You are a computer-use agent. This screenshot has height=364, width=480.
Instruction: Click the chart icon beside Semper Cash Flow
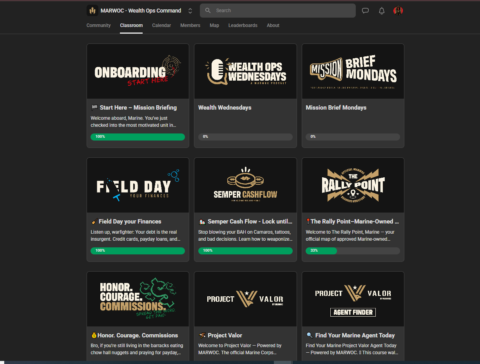coord(202,222)
